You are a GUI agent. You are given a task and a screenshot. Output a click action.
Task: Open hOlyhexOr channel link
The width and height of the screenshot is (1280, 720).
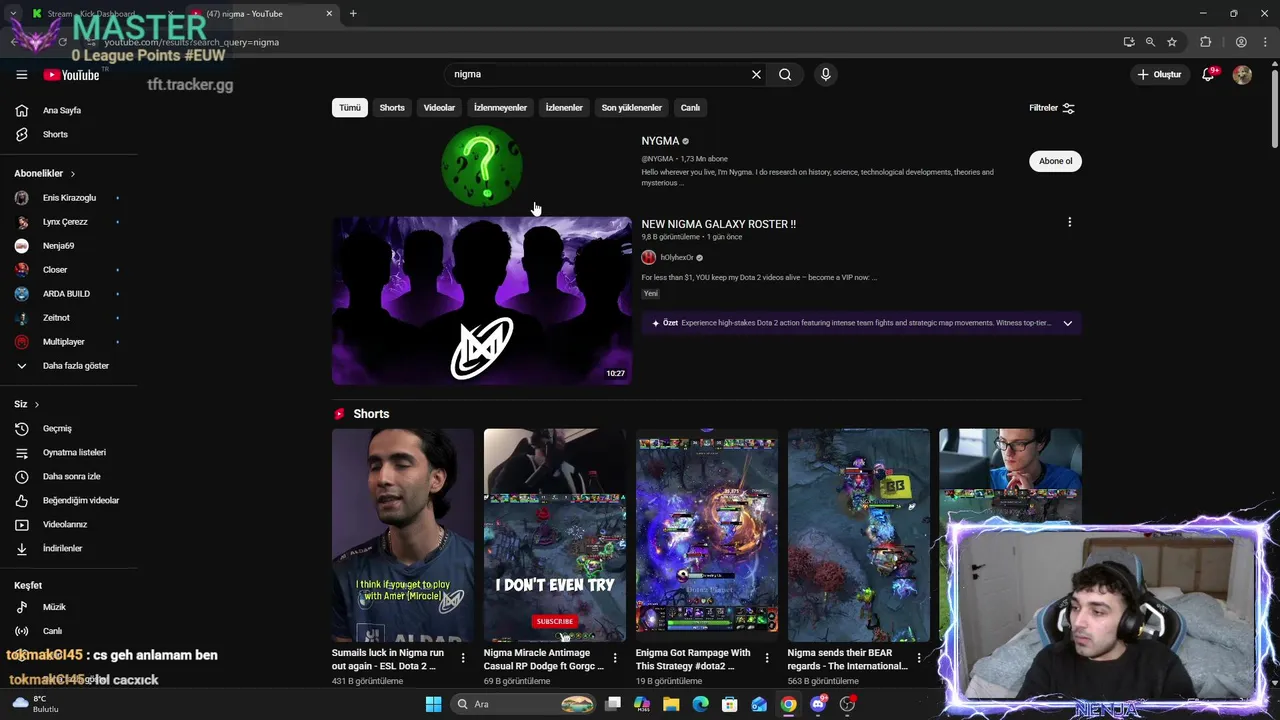click(677, 258)
